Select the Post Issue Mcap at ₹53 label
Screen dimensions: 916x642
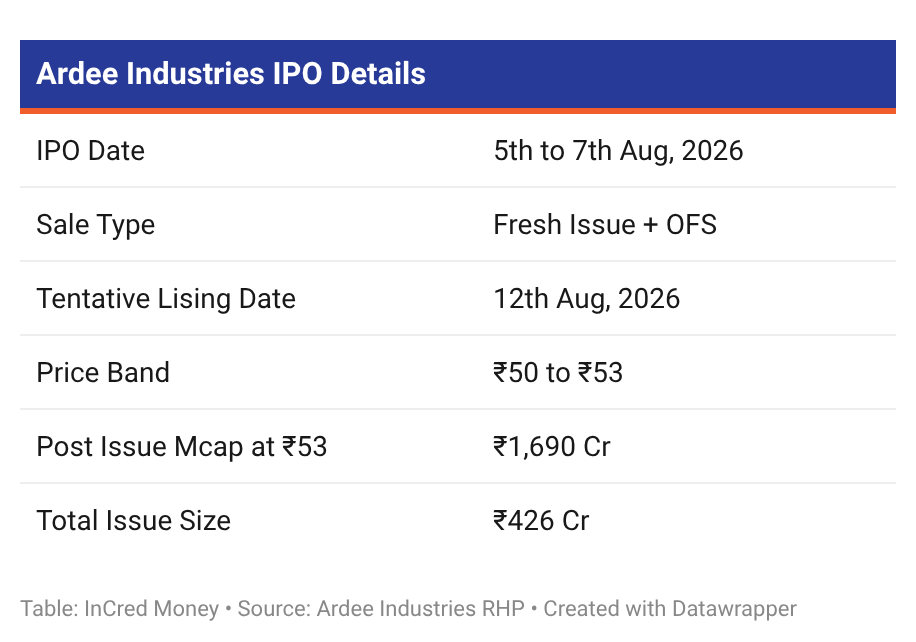[182, 447]
